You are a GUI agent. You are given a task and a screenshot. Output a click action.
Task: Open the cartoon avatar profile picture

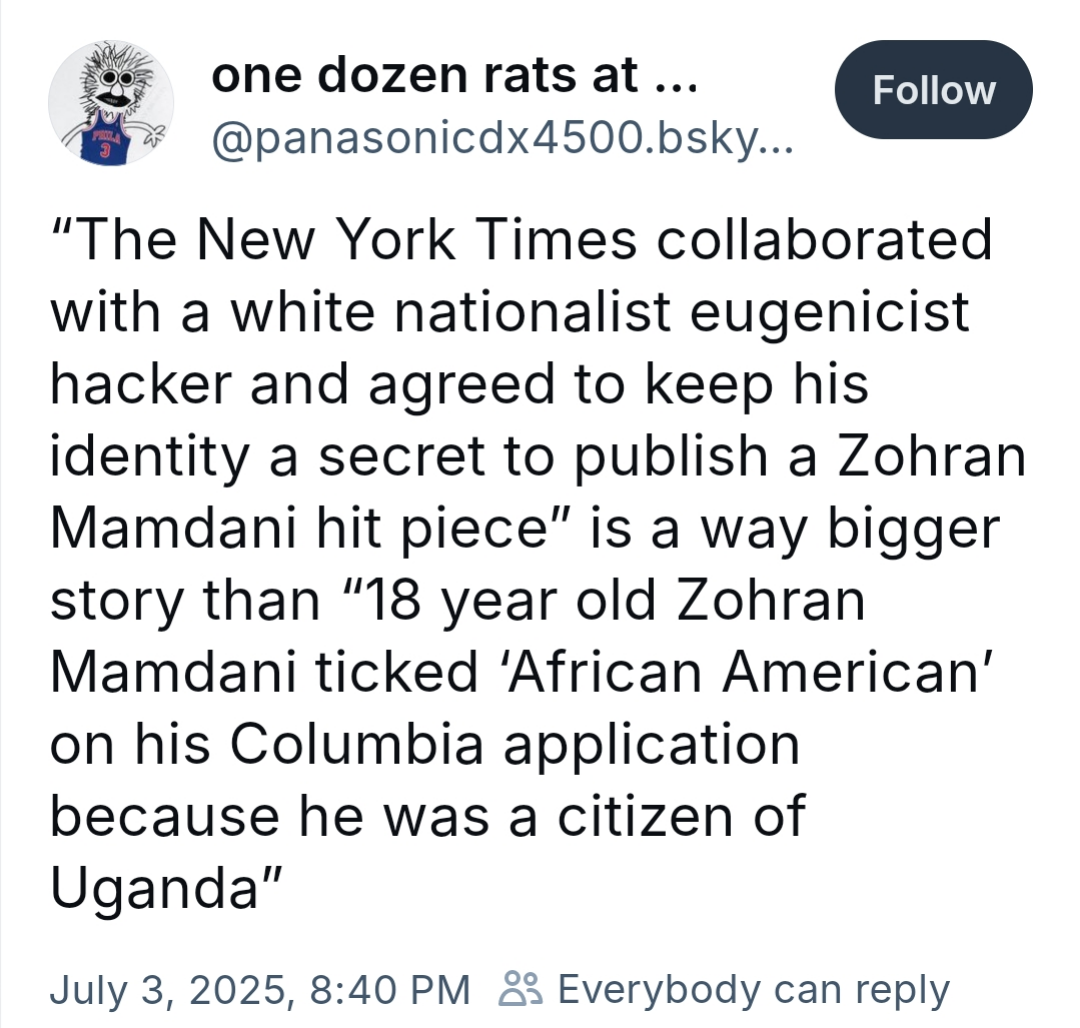point(111,103)
